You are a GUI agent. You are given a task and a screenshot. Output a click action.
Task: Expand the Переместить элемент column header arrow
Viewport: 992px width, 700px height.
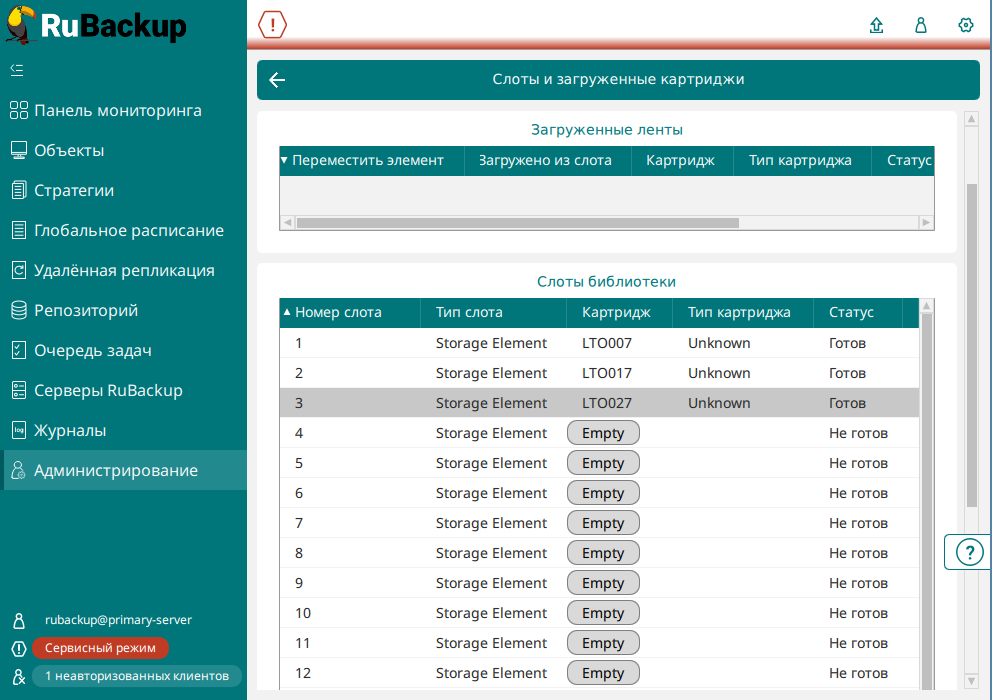pyautogui.click(x=284, y=160)
